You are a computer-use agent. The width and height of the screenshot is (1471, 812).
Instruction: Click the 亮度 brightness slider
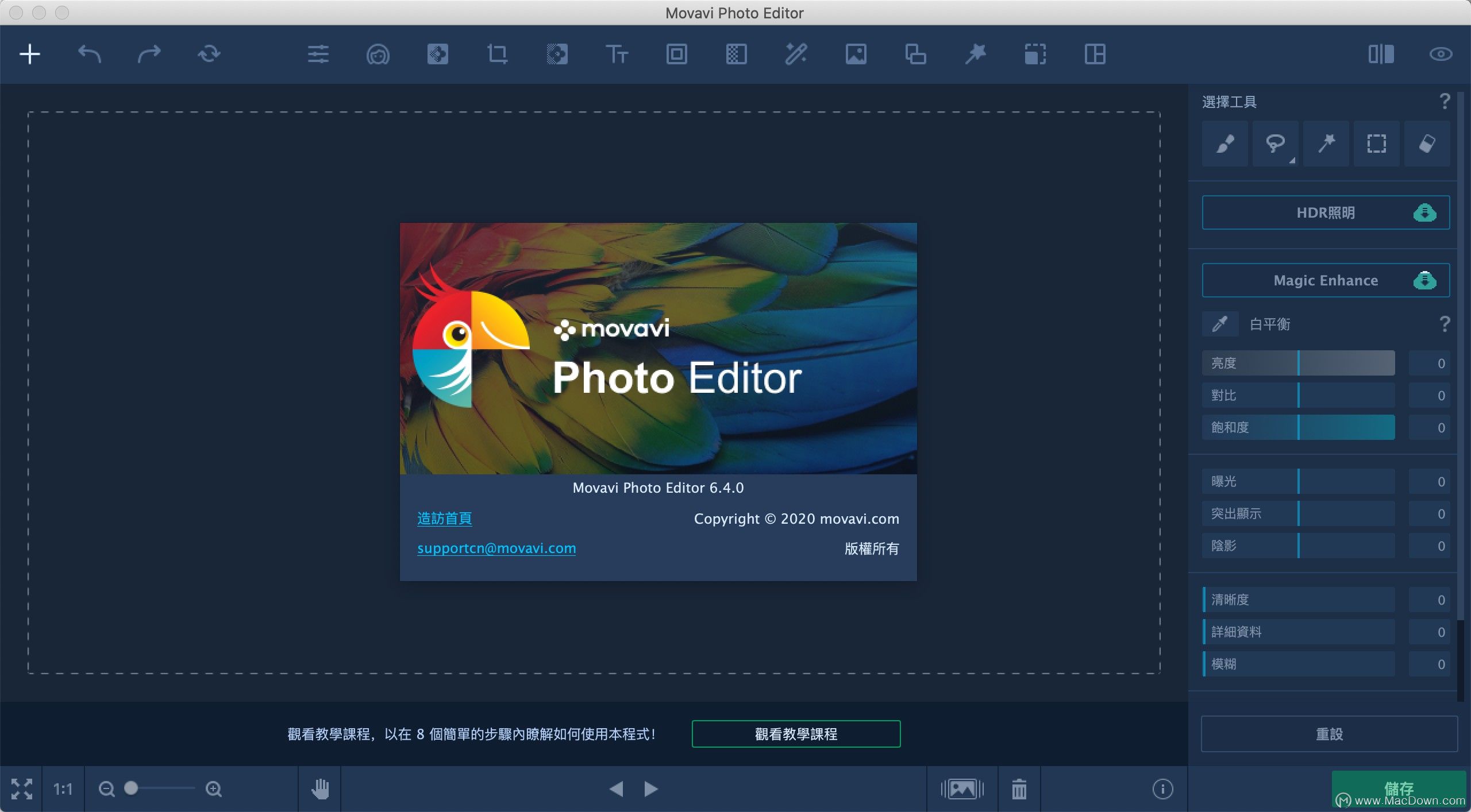1299,363
